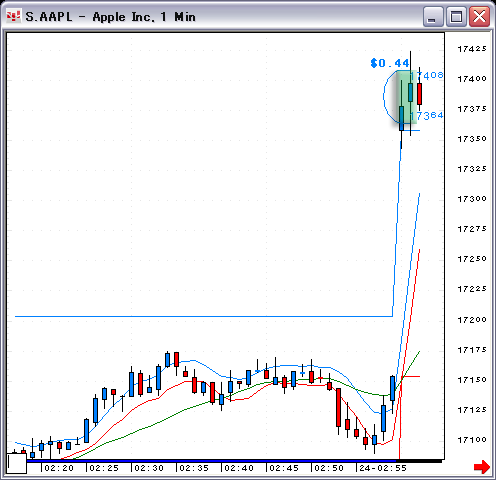Click the 17425 price scale value

[x=472, y=49]
